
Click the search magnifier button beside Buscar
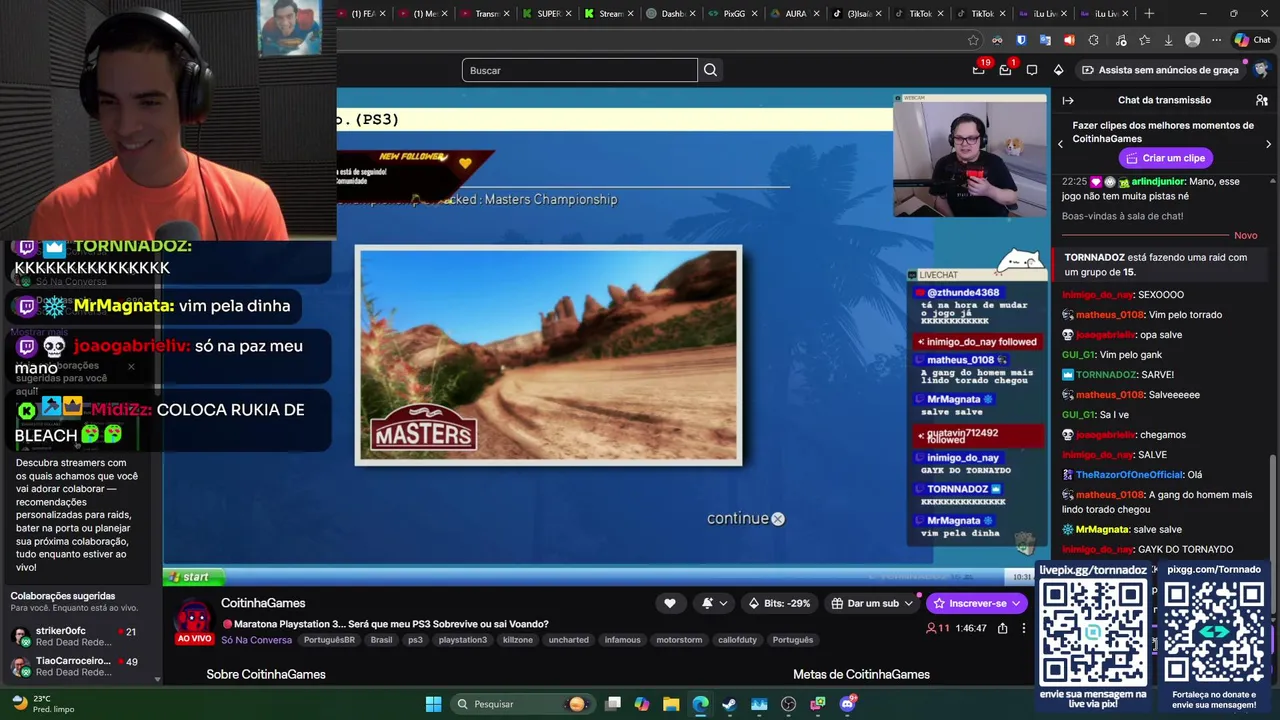tap(710, 70)
